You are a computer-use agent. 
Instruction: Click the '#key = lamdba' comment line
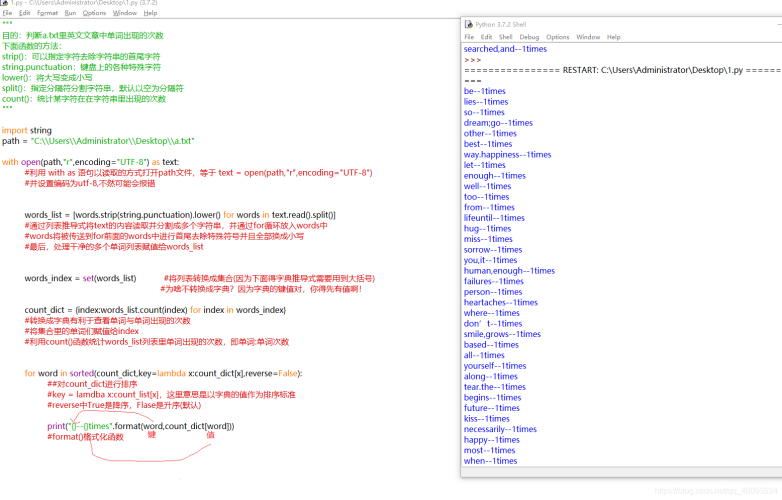pos(171,395)
